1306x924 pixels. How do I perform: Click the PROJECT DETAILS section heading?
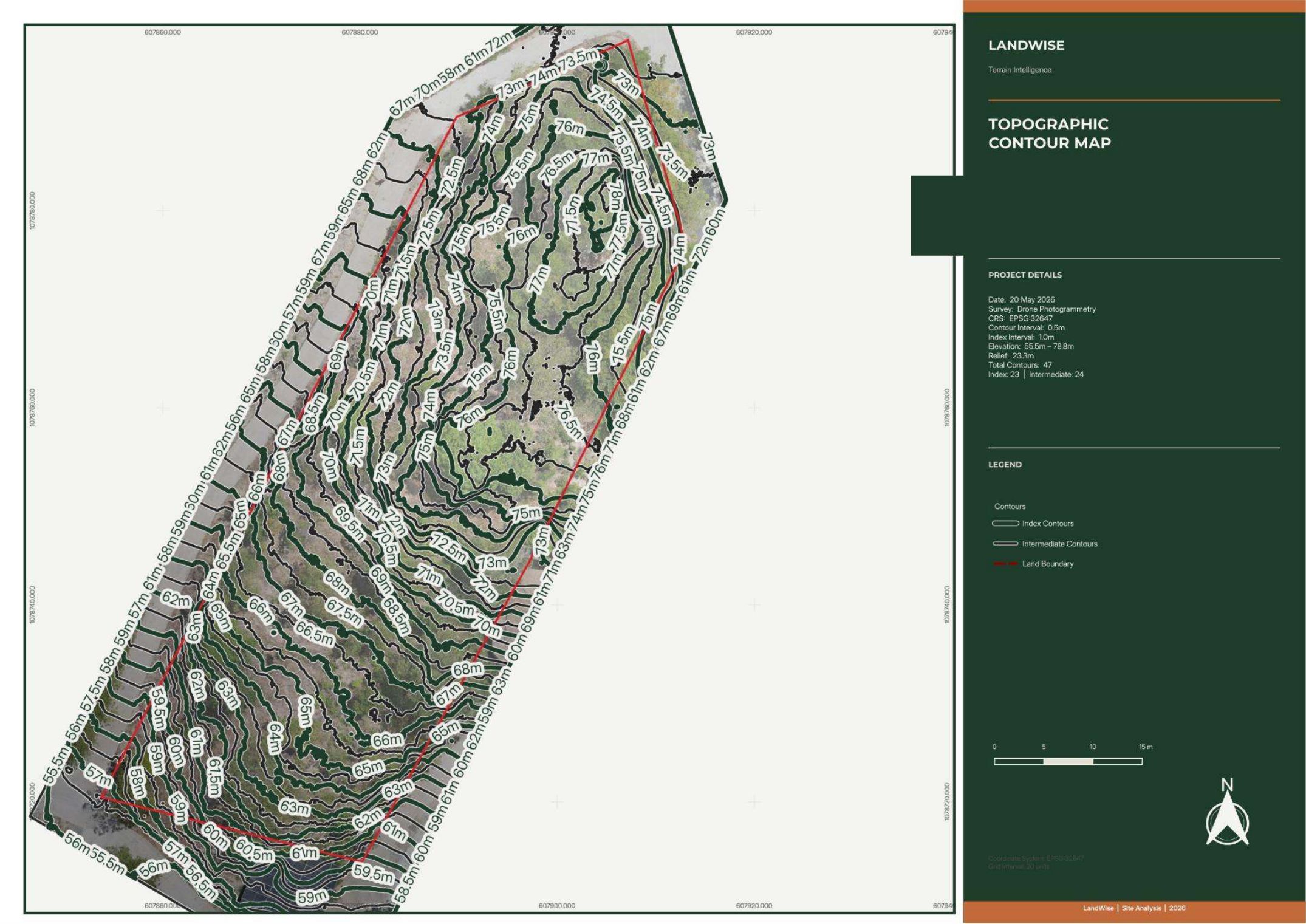coord(1025,275)
